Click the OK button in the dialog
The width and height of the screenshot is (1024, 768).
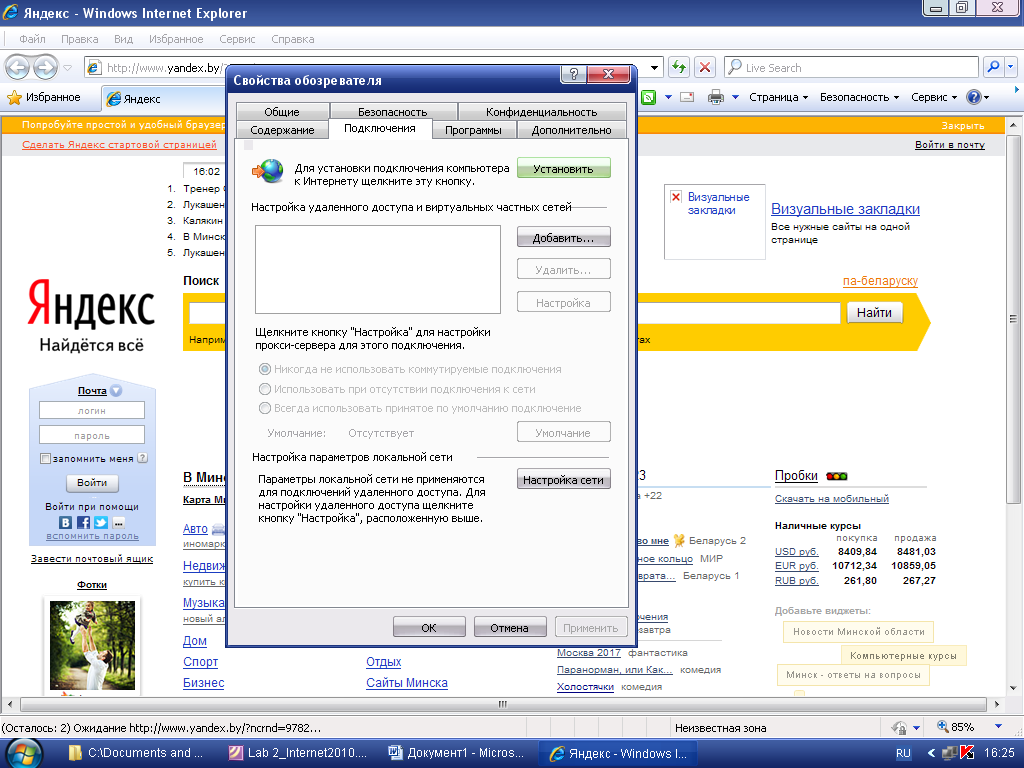coord(429,627)
